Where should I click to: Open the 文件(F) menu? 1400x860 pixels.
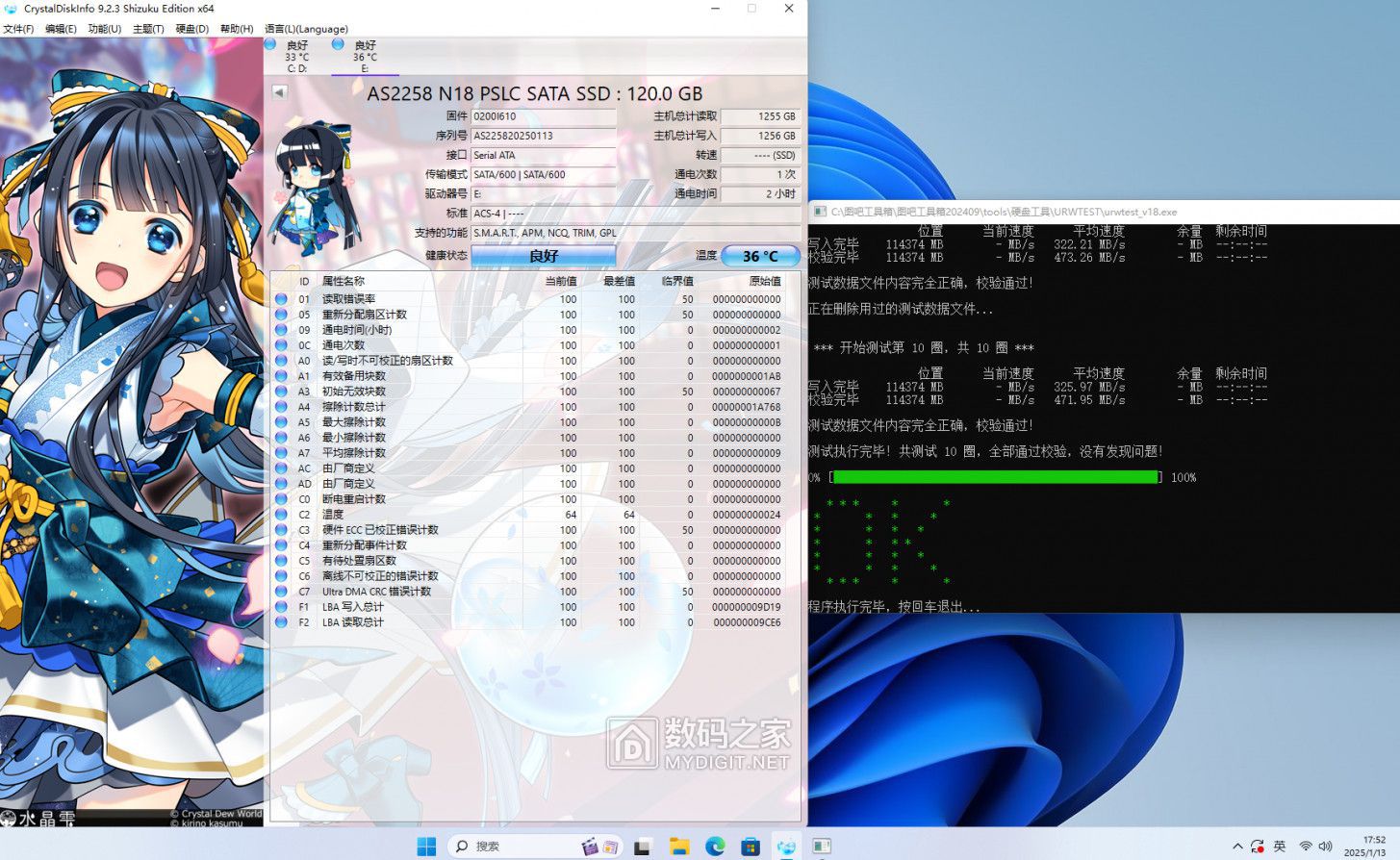click(18, 29)
